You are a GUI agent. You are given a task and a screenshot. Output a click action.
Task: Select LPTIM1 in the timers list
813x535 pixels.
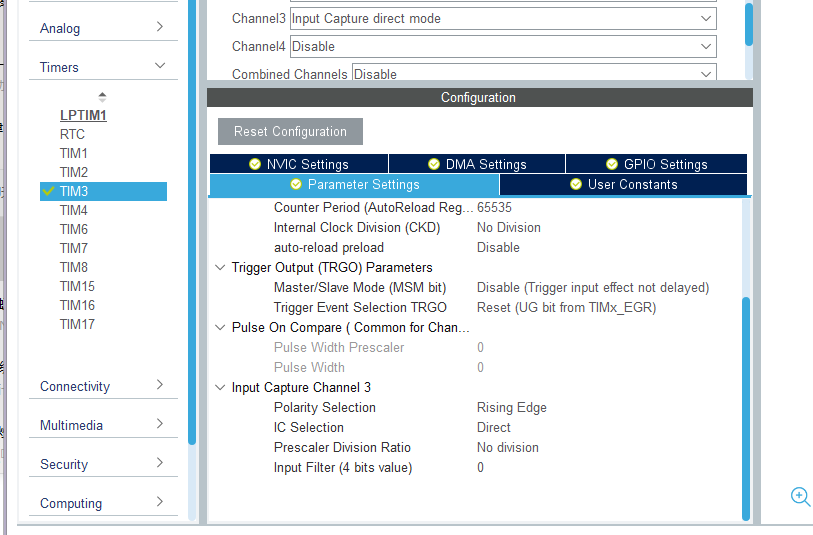tap(83, 115)
